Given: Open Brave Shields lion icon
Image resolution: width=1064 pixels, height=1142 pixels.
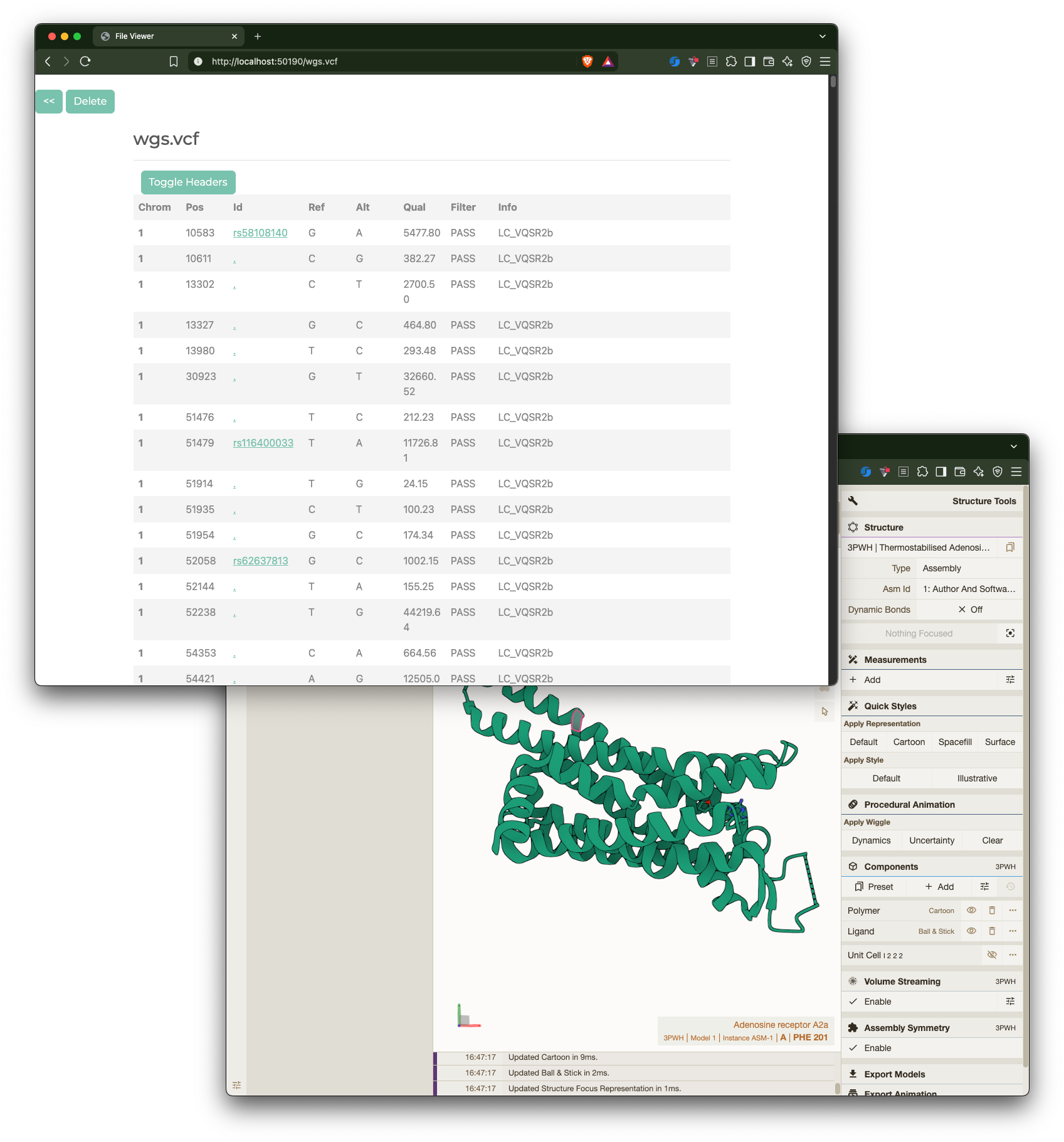Looking at the screenshot, I should point(587,61).
